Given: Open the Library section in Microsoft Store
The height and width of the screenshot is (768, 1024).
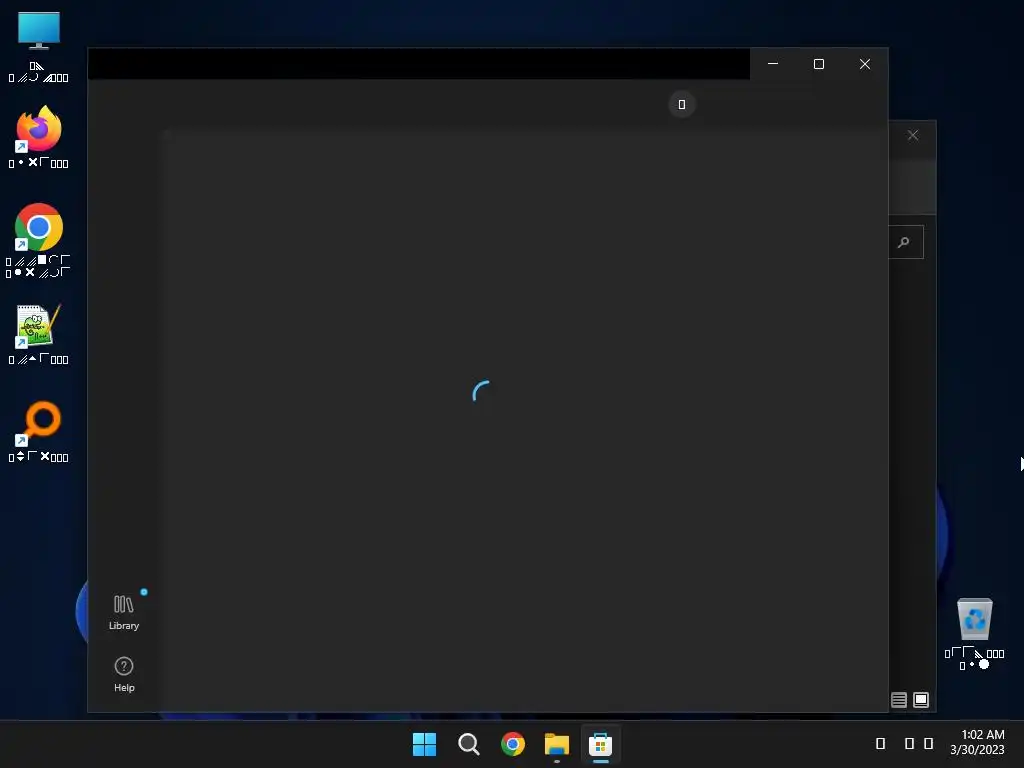Looking at the screenshot, I should [124, 612].
